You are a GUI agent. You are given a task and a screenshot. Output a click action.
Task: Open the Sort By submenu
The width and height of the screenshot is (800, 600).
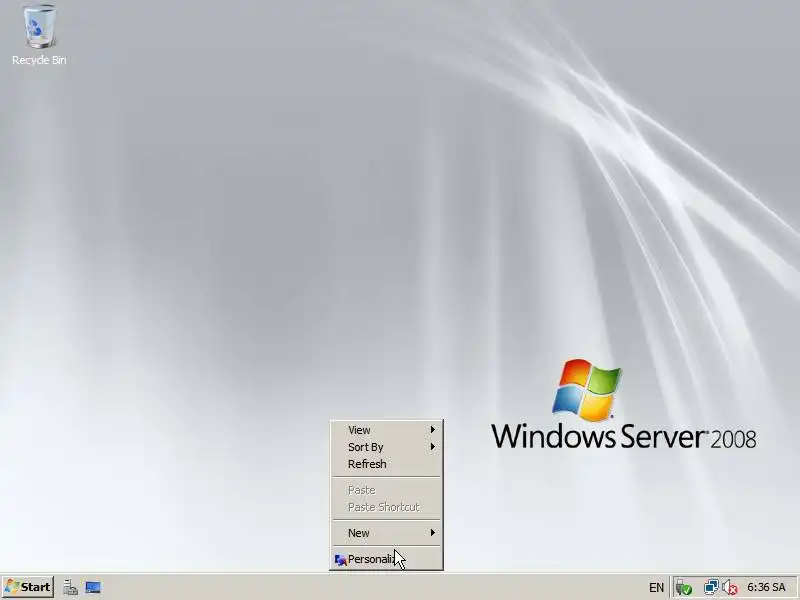(x=387, y=447)
